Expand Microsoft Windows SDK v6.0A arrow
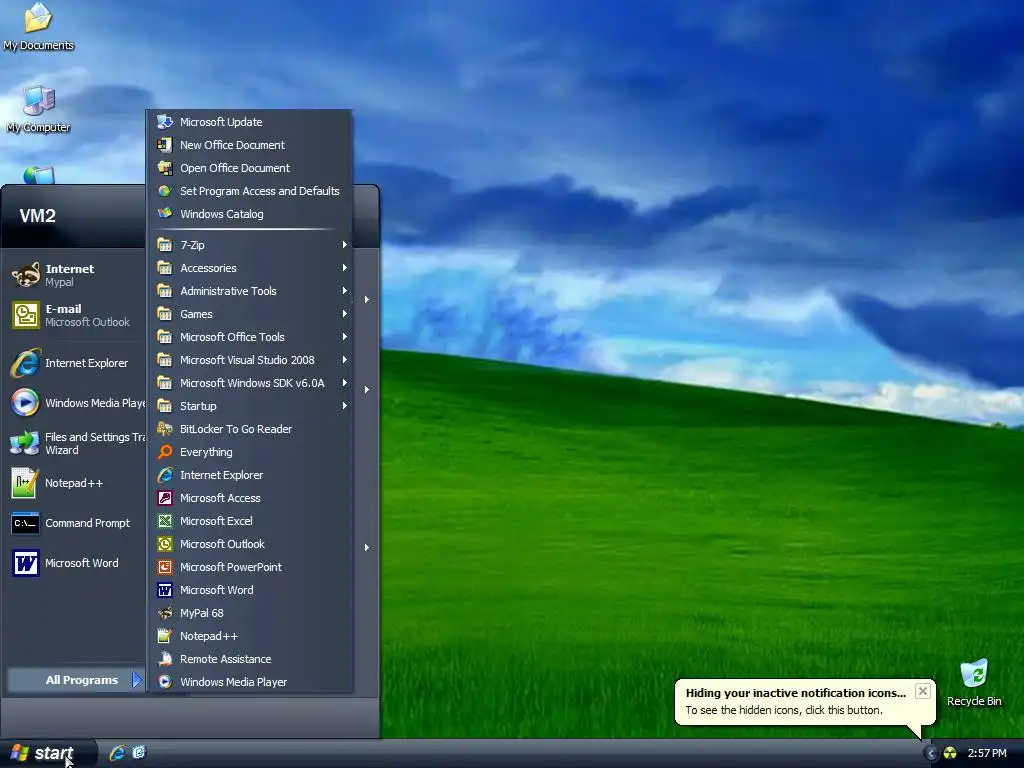The height and width of the screenshot is (768, 1024). (344, 383)
